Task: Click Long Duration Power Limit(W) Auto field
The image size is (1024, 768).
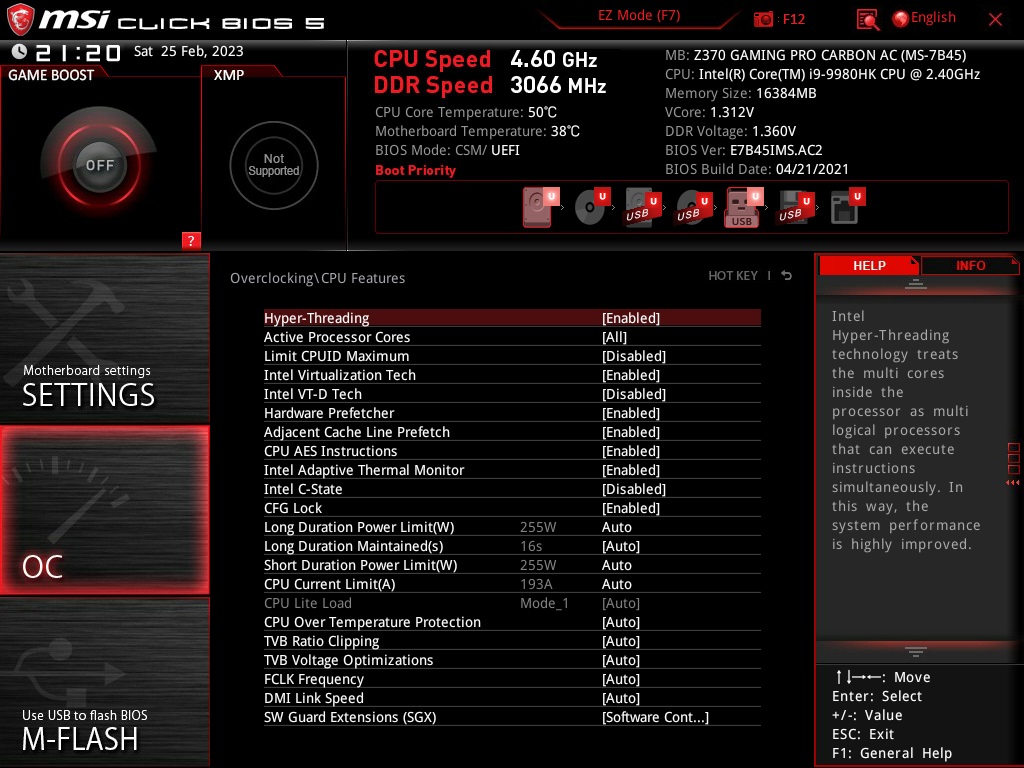Action: (x=616, y=527)
